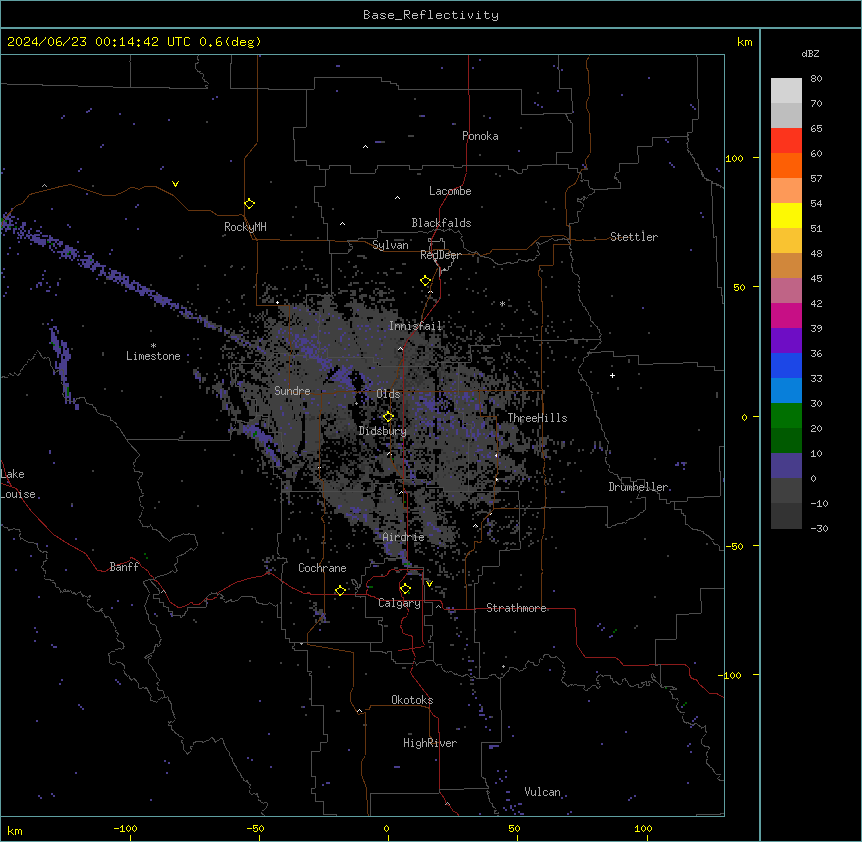The height and width of the screenshot is (842, 862).
Task: Click the Banff label
Action: [124, 567]
